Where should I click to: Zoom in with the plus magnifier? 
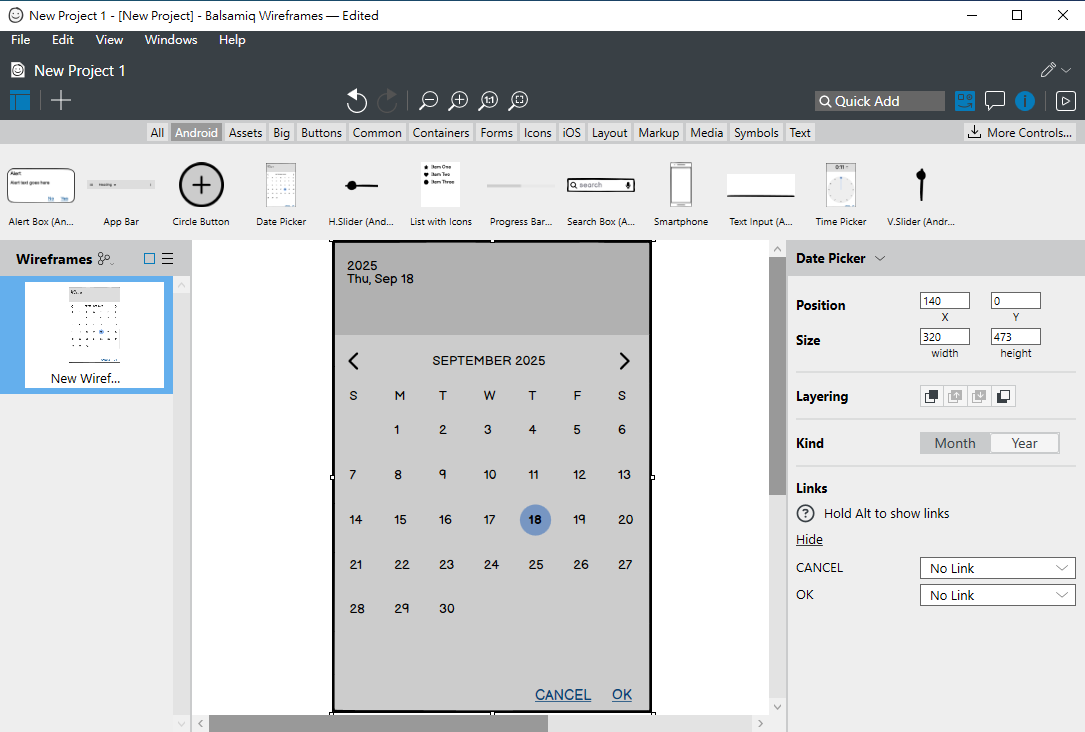[458, 101]
